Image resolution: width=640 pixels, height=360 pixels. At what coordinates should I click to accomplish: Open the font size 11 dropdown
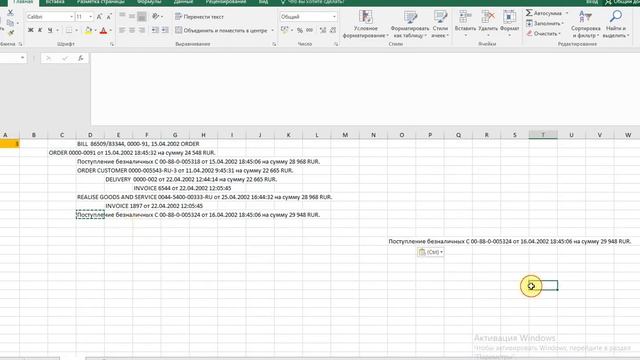(x=91, y=17)
